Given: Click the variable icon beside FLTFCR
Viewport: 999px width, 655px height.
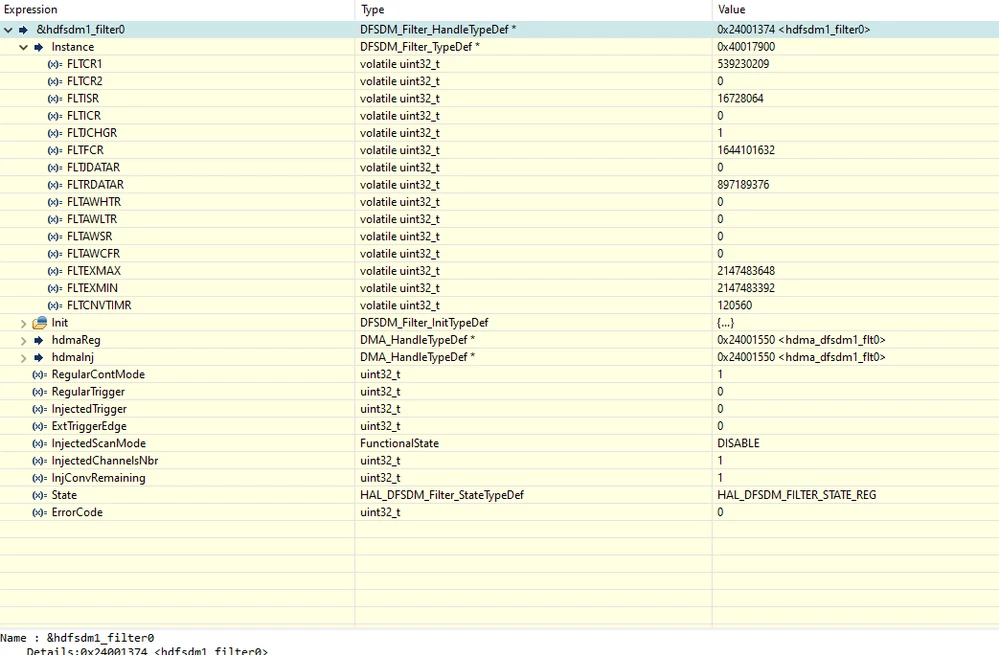Looking at the screenshot, I should pos(55,150).
